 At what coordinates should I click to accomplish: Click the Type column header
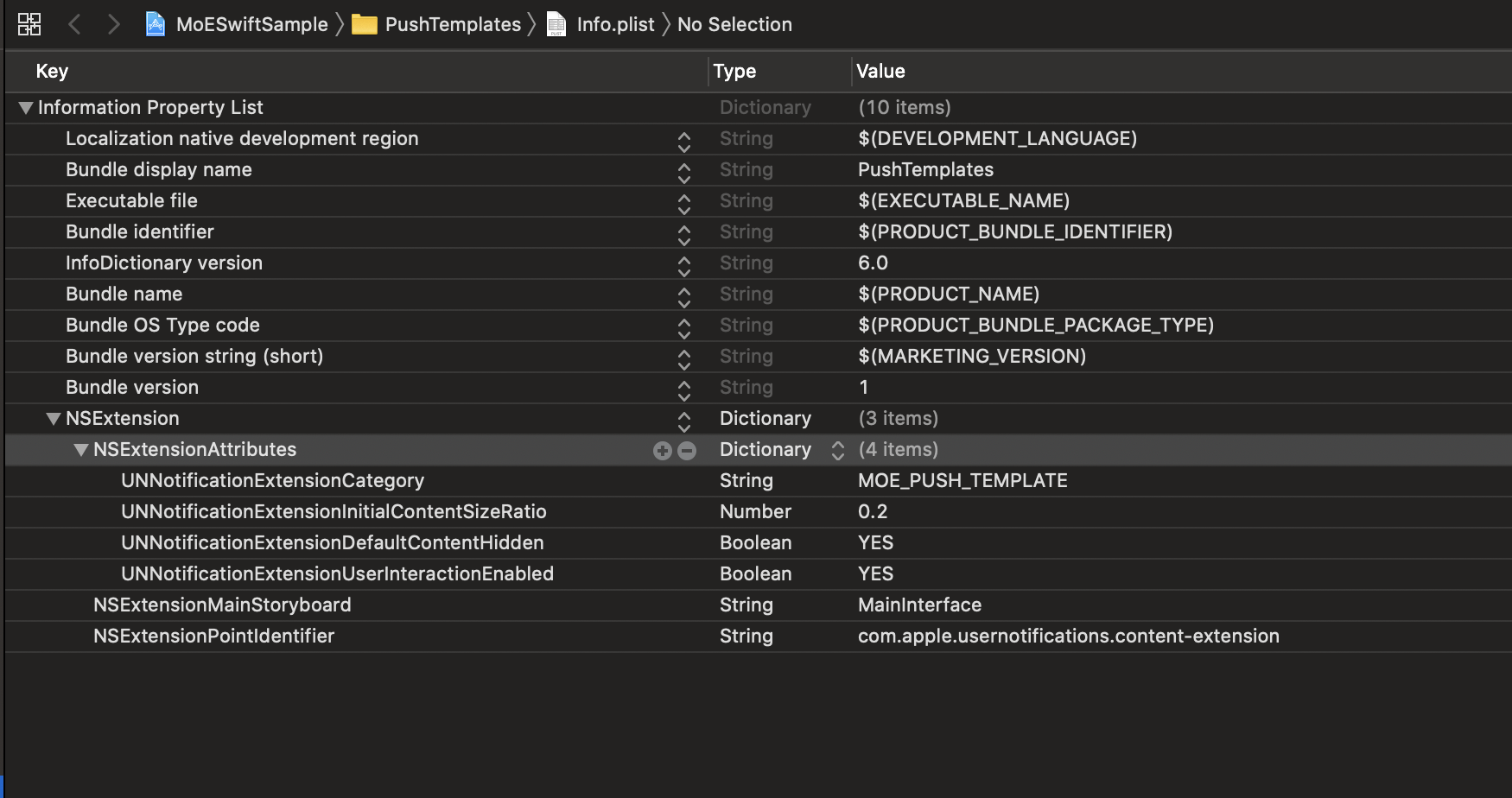tap(734, 72)
